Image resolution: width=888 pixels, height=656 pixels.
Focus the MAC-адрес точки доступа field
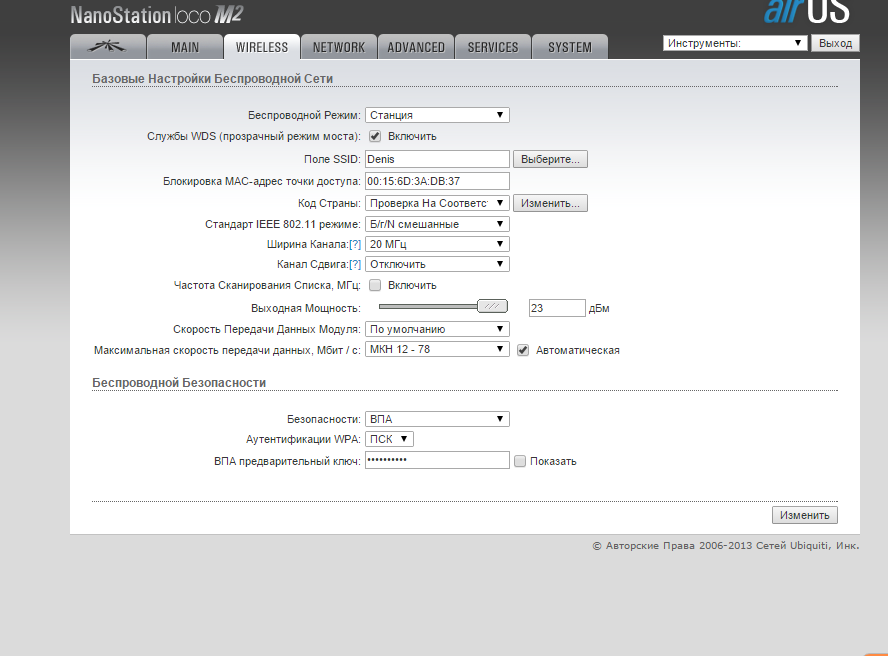coord(437,181)
